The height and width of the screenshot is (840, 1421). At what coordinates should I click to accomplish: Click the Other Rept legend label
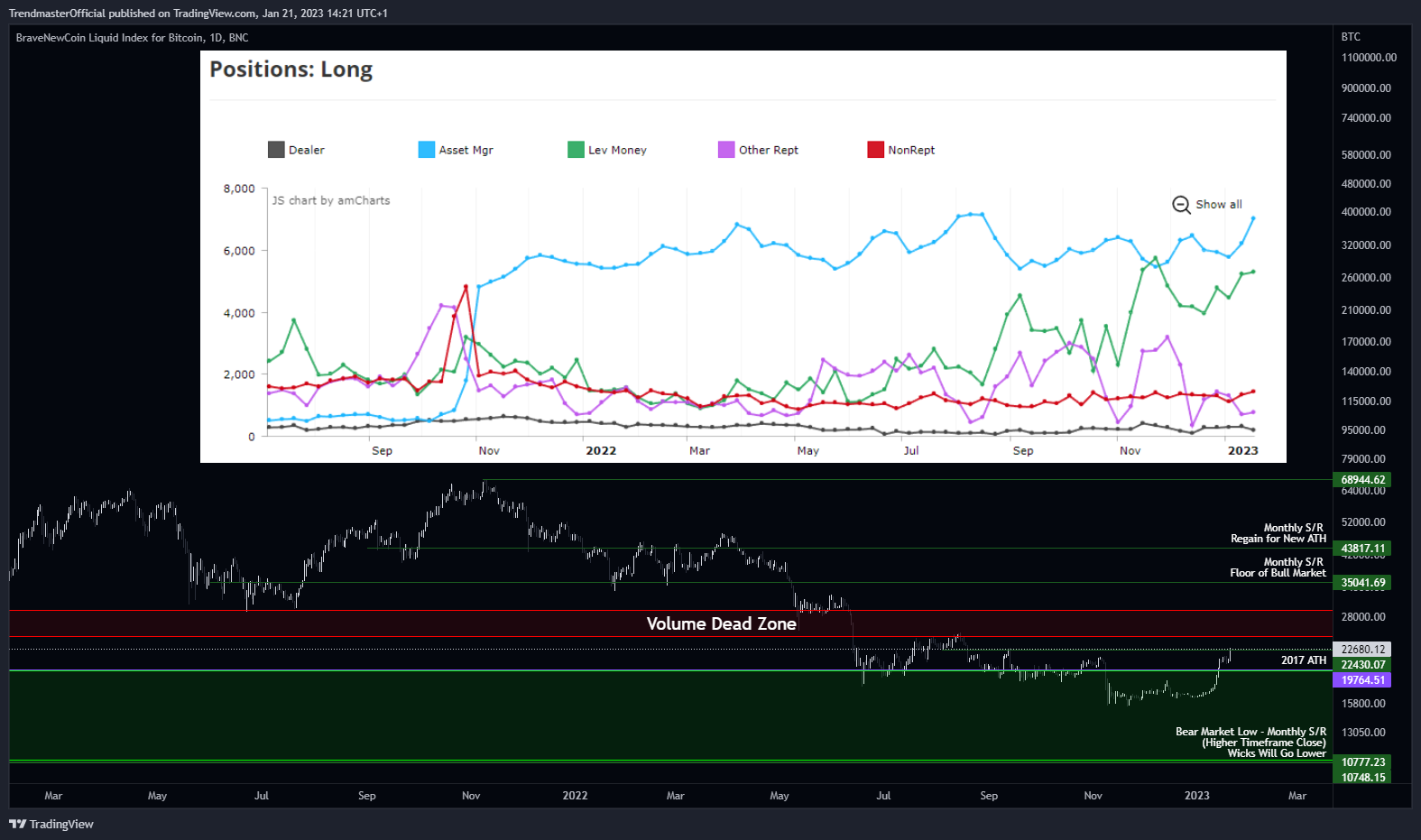tap(769, 150)
